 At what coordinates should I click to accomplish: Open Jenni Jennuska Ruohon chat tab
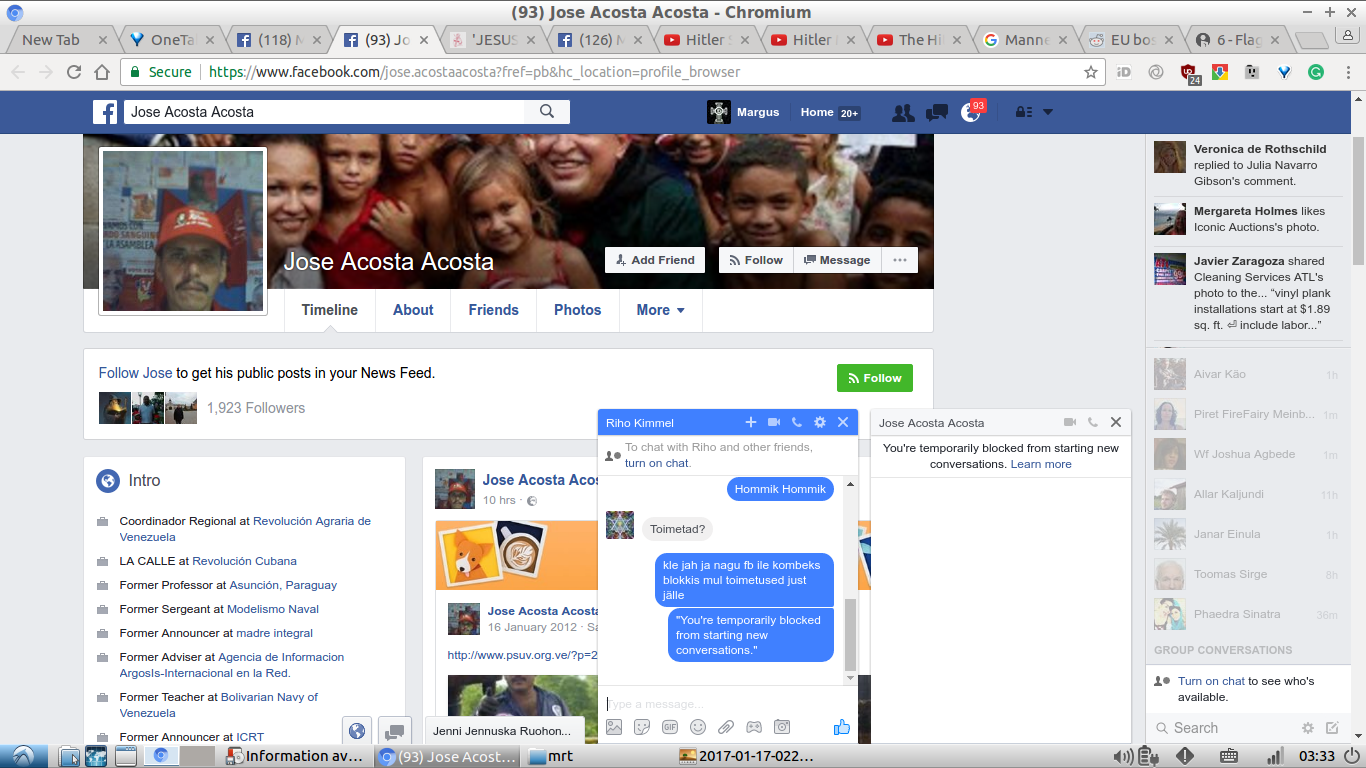pos(506,731)
